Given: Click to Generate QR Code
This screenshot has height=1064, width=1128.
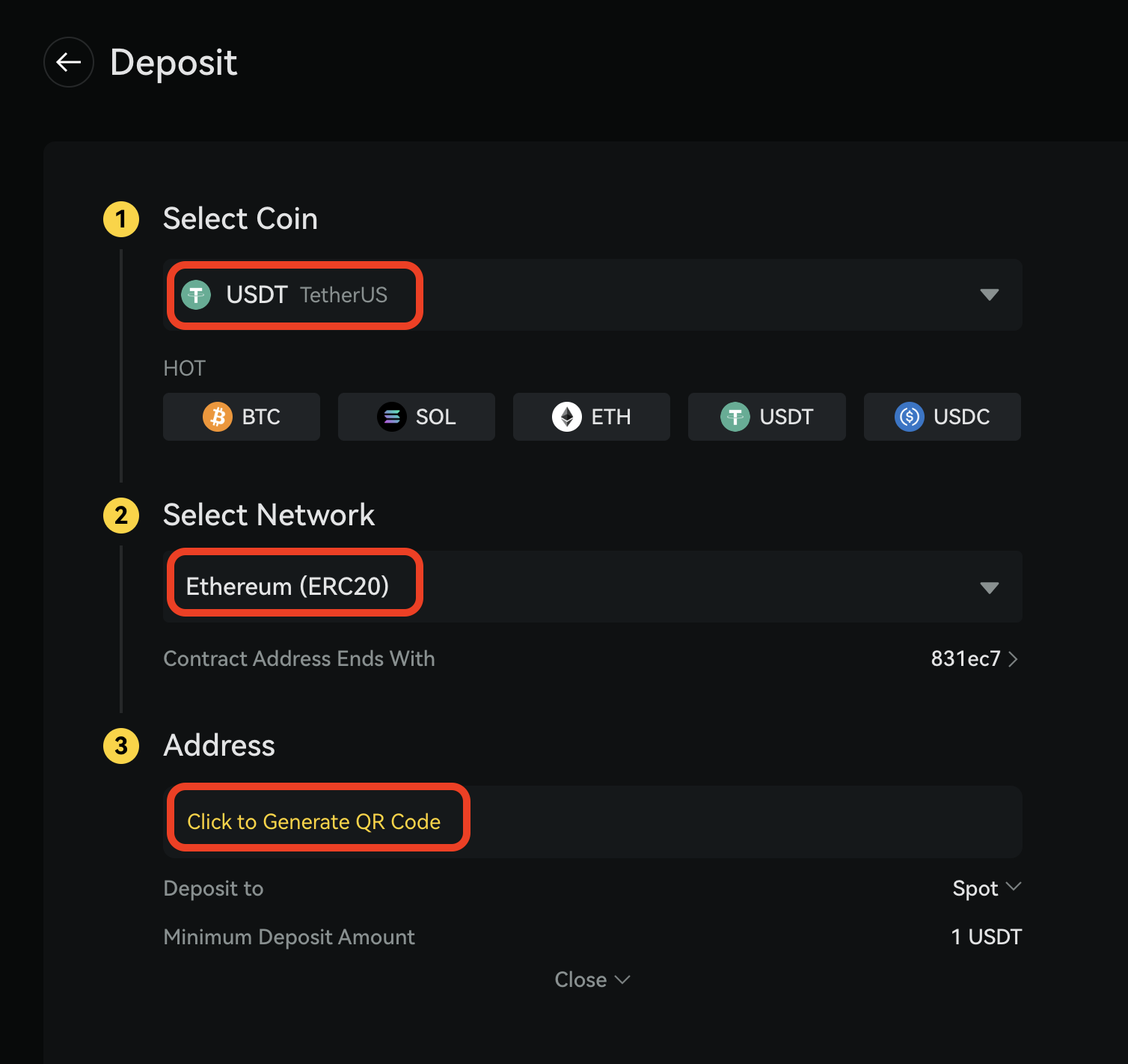Looking at the screenshot, I should click(x=314, y=822).
